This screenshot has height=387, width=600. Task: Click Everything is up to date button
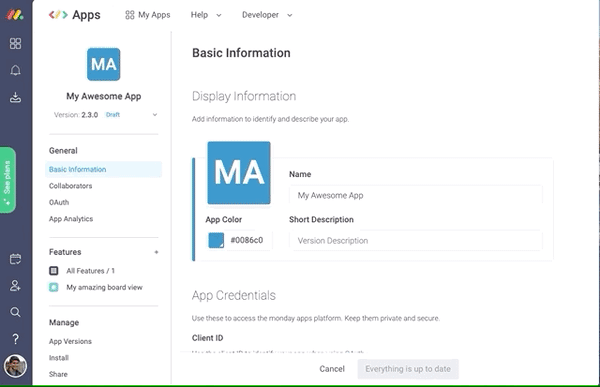coord(408,369)
